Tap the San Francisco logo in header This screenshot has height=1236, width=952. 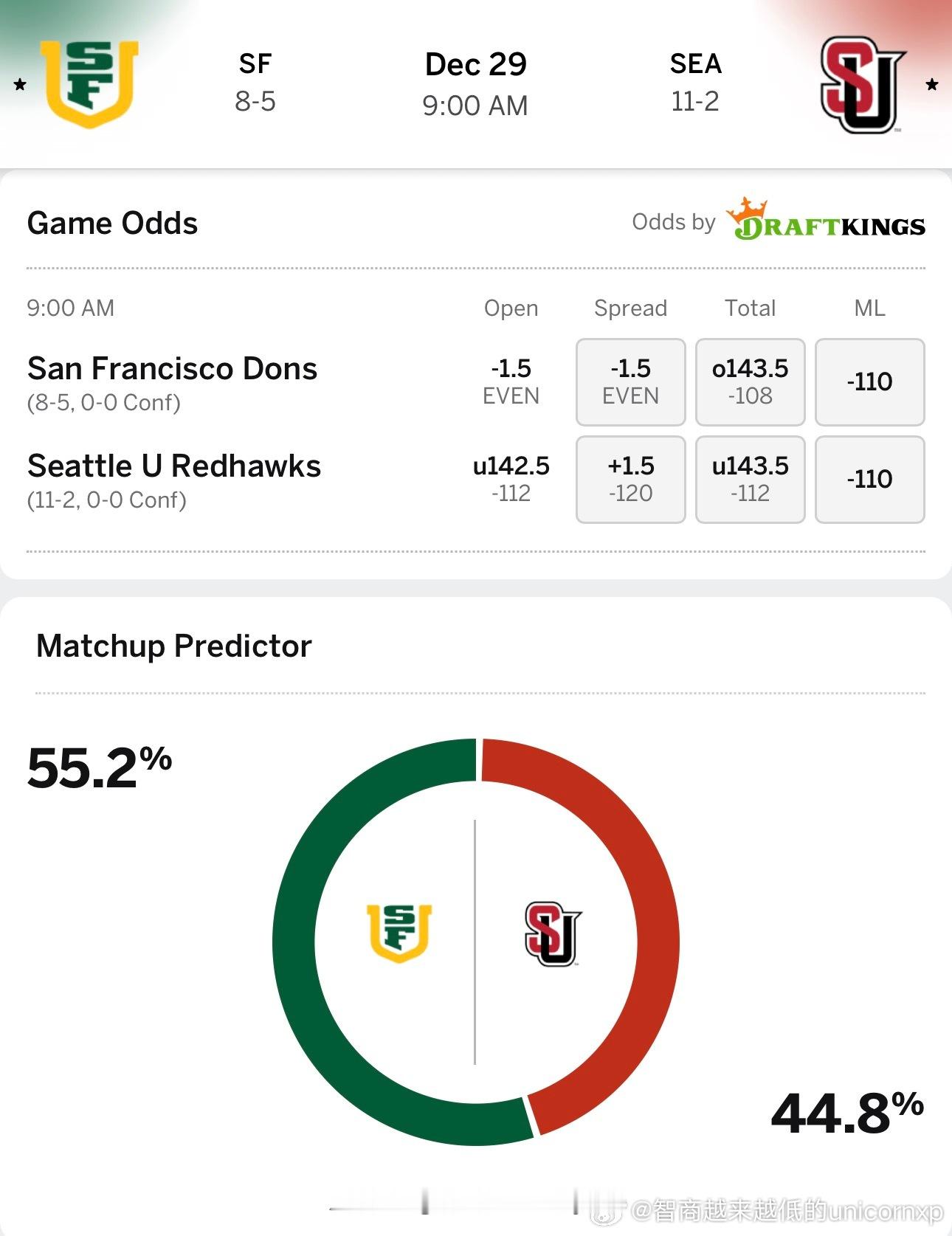pyautogui.click(x=90, y=83)
